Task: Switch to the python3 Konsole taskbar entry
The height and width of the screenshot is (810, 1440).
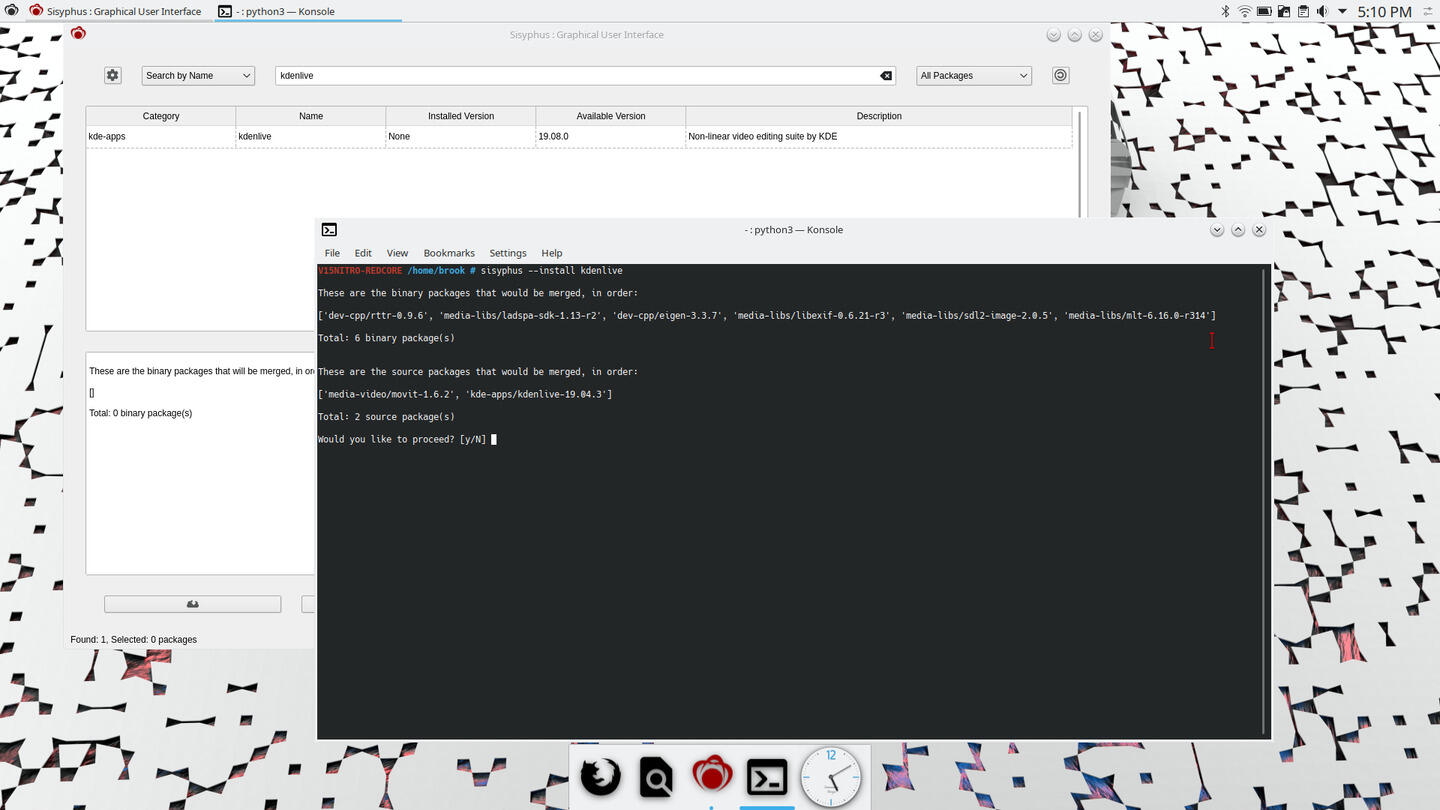Action: point(308,11)
